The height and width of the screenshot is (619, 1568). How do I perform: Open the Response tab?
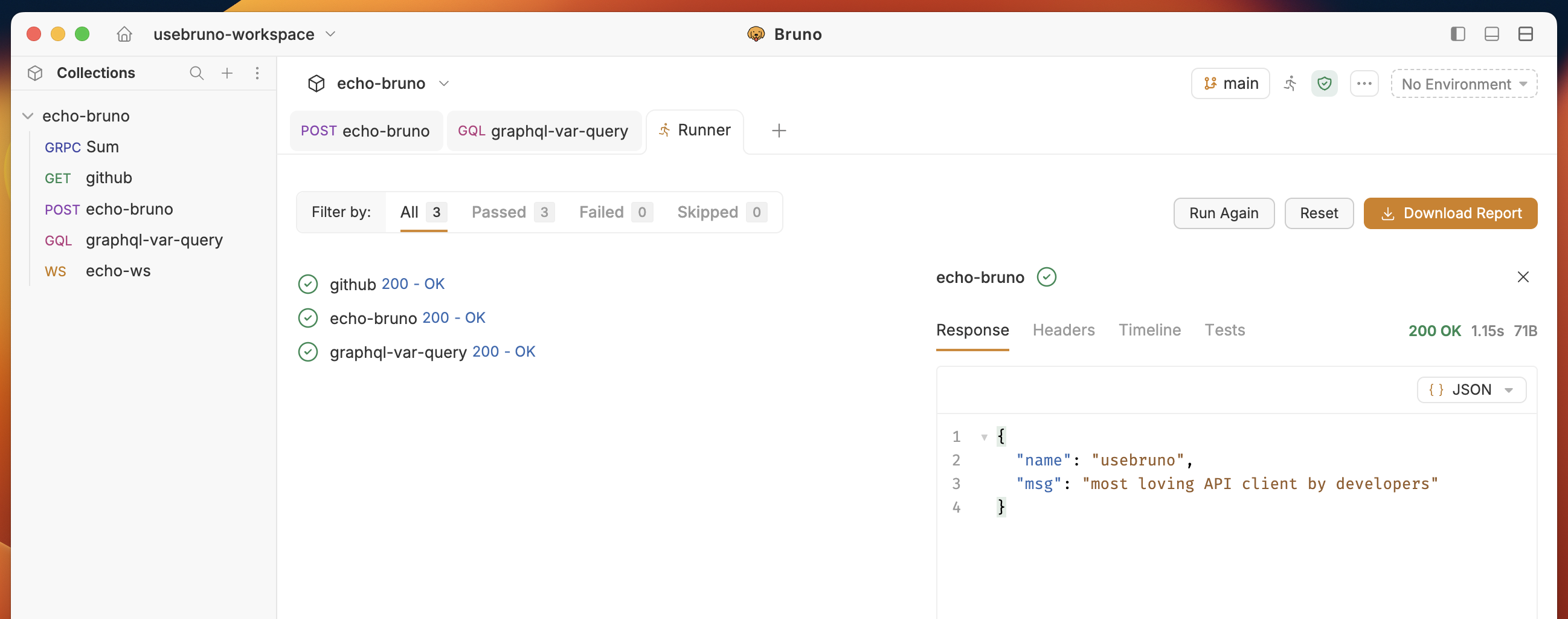coord(972,330)
